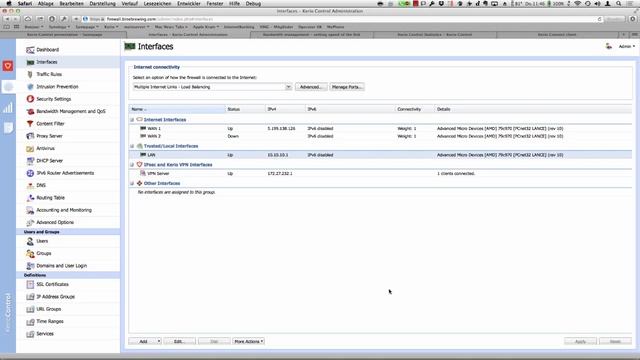Click the Reset button
Viewport: 640px width, 360px height.
[615, 341]
